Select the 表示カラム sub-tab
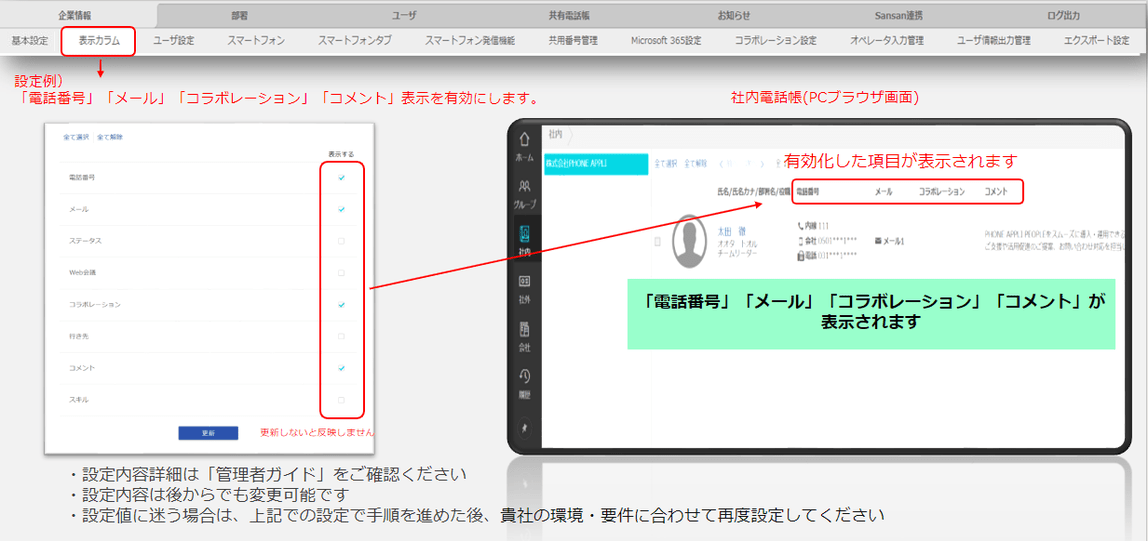The width and height of the screenshot is (1148, 541). (x=98, y=41)
